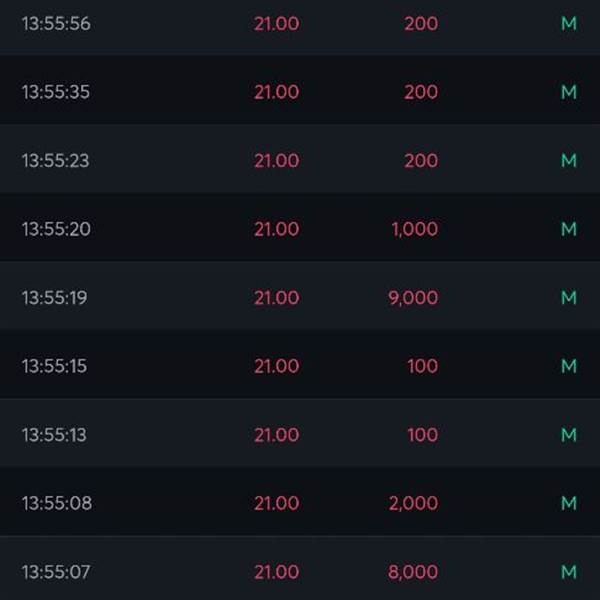This screenshot has height=600, width=600.
Task: Click the 8,000 volume at 13:55:07
Action: coord(413,572)
